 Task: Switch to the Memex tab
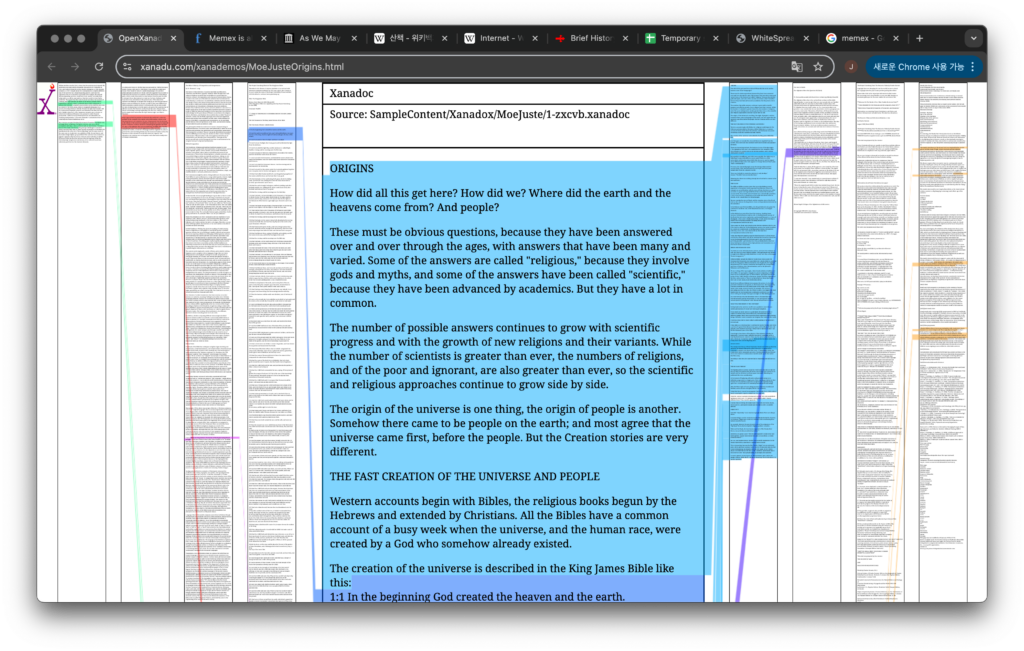pyautogui.click(x=230, y=38)
